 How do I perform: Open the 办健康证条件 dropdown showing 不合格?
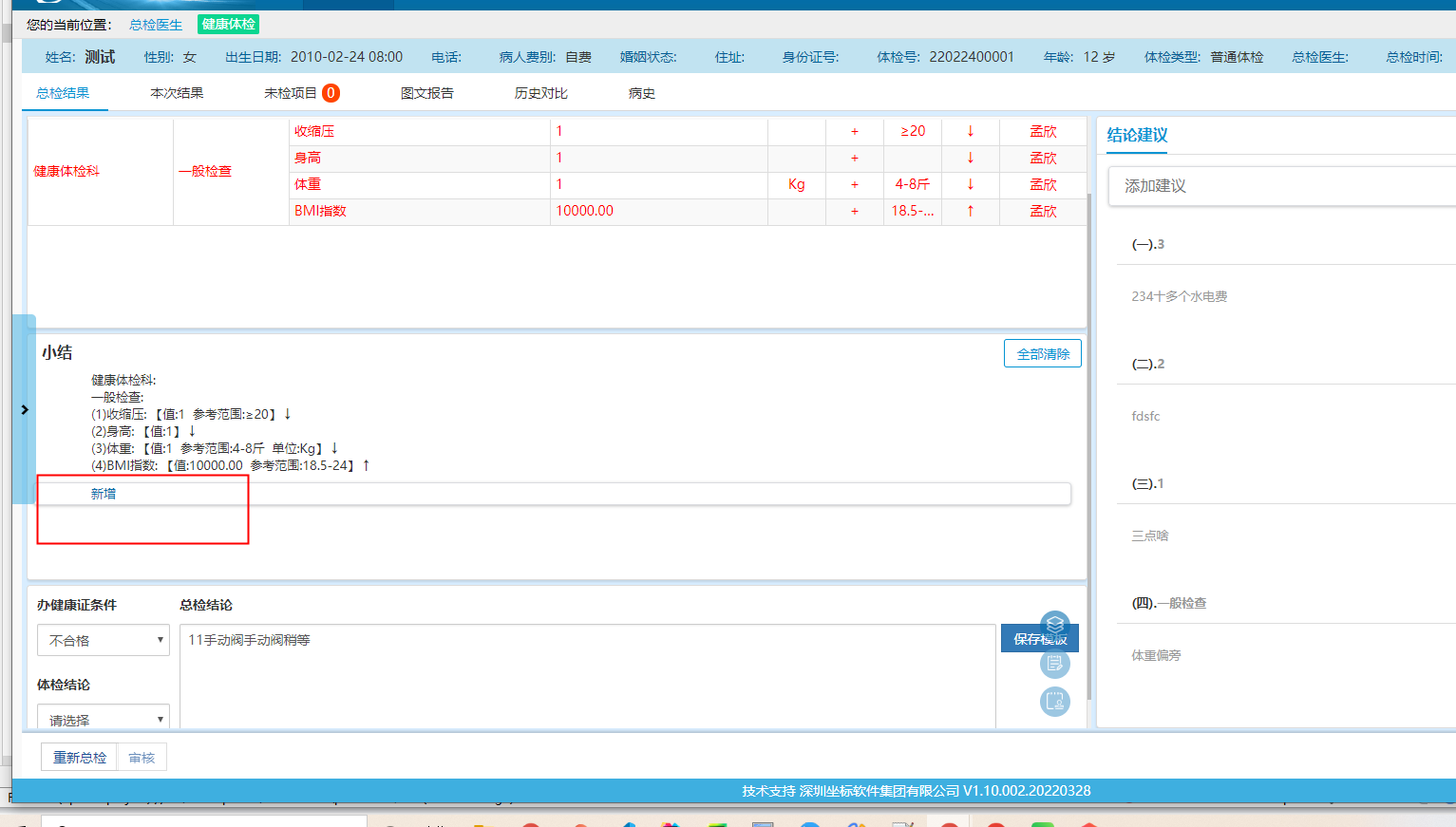click(104, 640)
